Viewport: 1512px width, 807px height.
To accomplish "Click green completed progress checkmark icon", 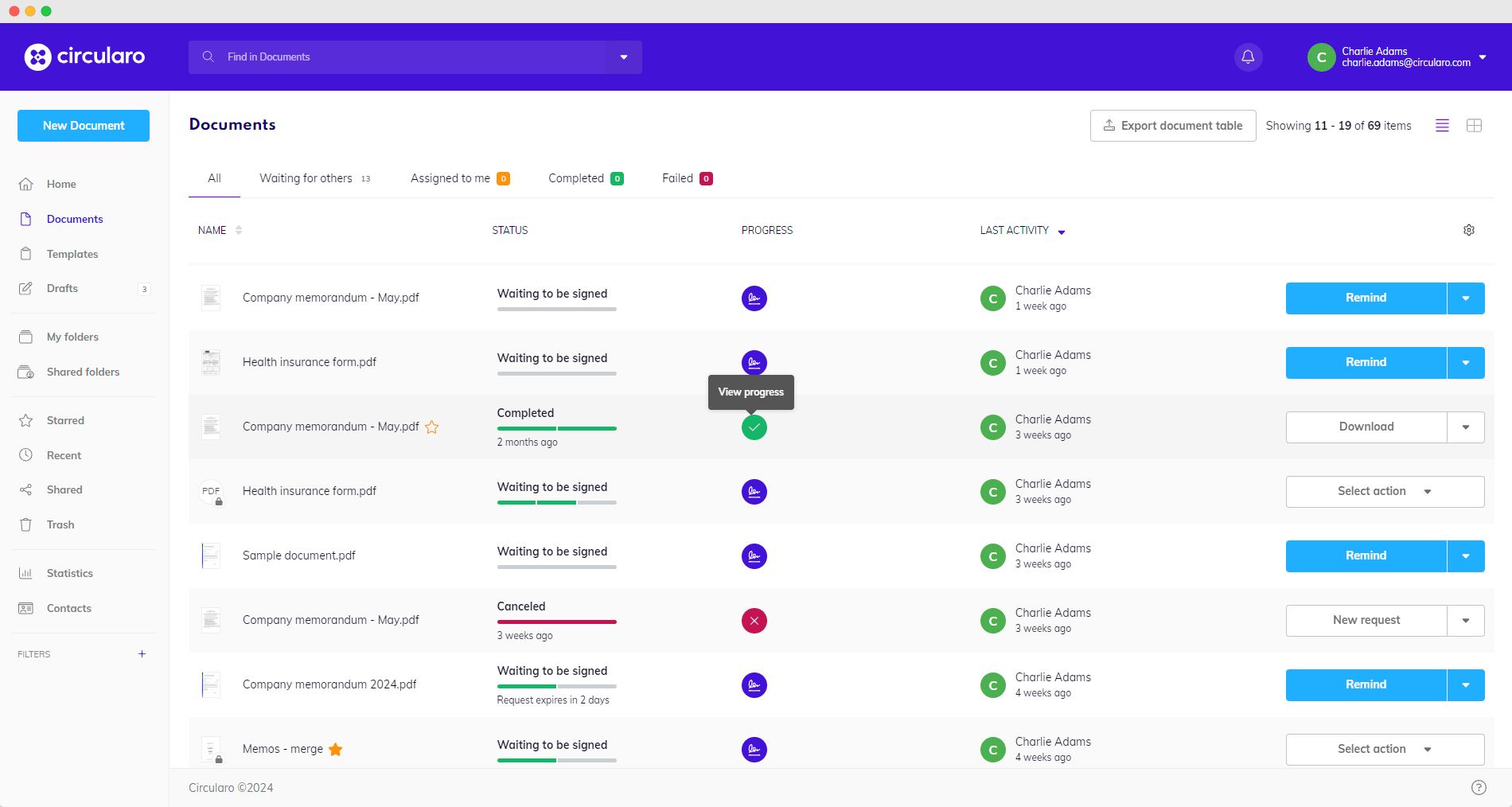I will click(754, 427).
